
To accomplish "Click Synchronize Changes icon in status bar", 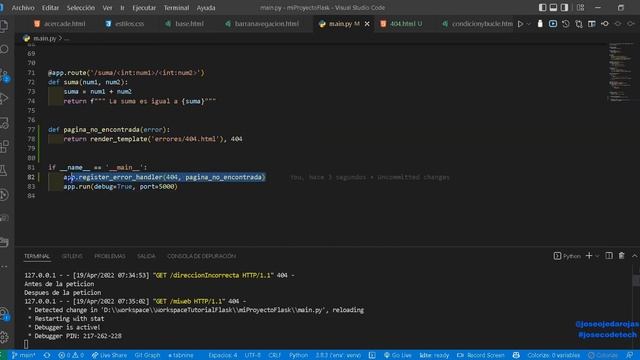I will 47,355.
